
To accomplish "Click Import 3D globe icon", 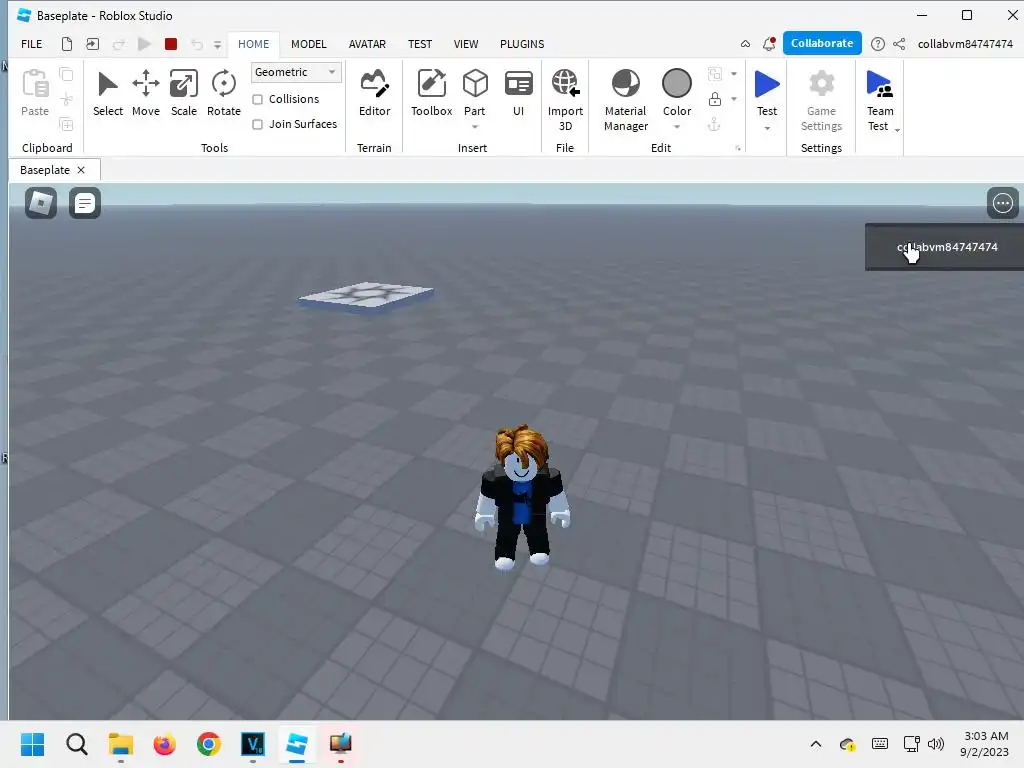I will (x=565, y=83).
